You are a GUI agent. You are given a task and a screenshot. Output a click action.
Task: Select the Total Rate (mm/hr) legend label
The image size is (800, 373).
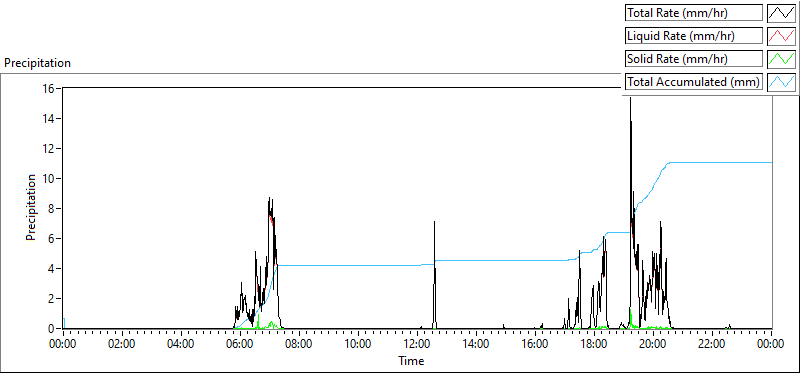tap(694, 13)
